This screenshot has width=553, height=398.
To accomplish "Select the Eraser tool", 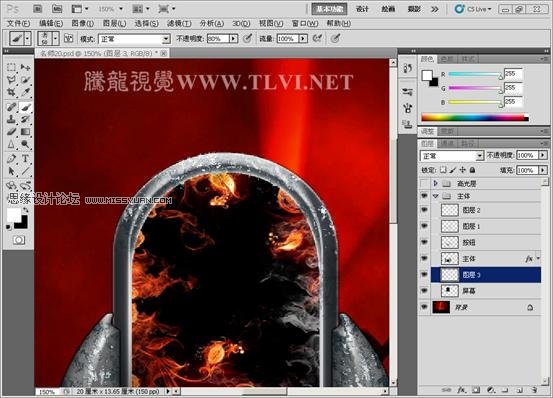I will pyautogui.click(x=11, y=132).
